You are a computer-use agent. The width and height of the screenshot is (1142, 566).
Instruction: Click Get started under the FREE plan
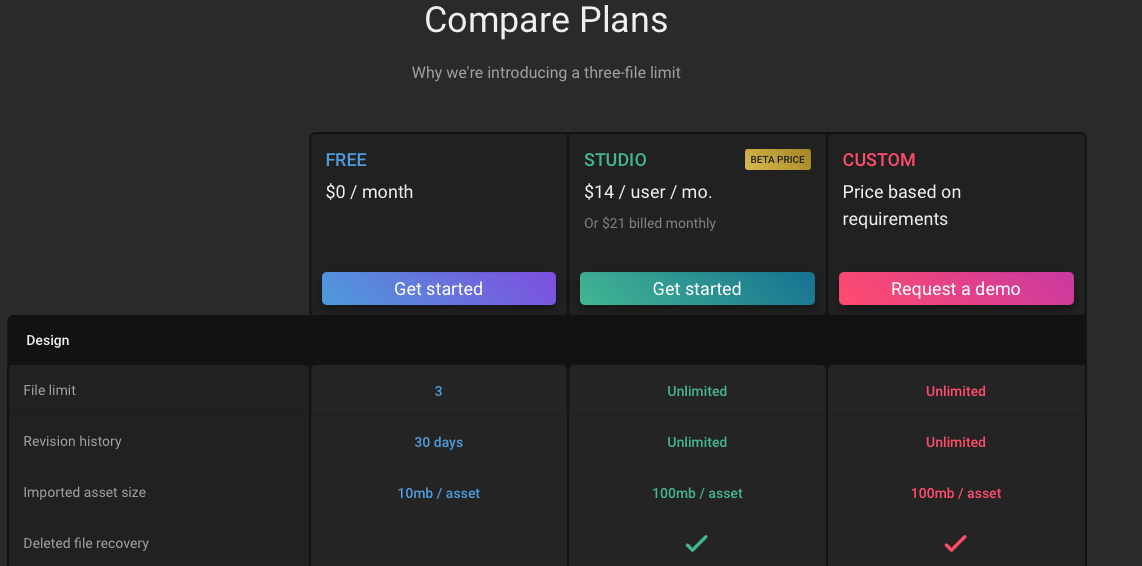tap(438, 288)
